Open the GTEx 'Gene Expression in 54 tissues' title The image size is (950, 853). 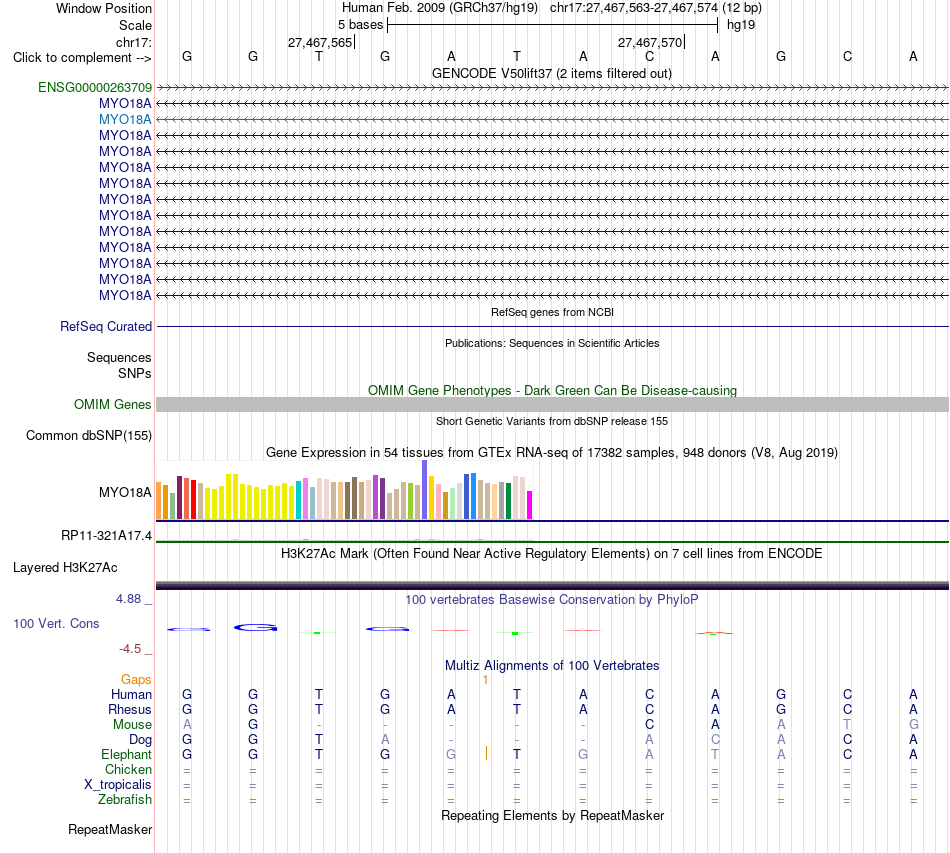(x=552, y=453)
